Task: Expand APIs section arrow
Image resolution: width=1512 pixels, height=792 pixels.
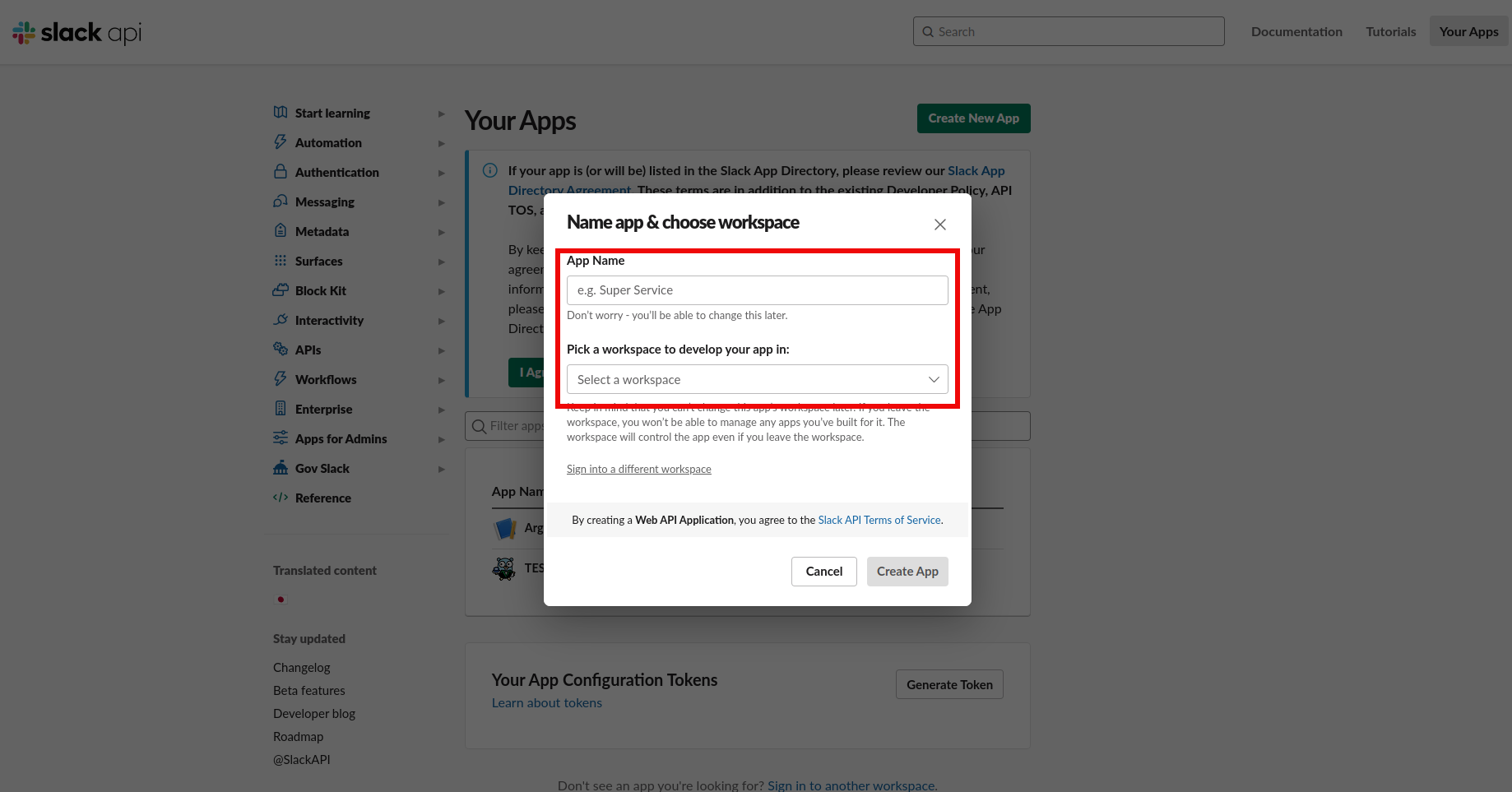Action: pyautogui.click(x=442, y=350)
